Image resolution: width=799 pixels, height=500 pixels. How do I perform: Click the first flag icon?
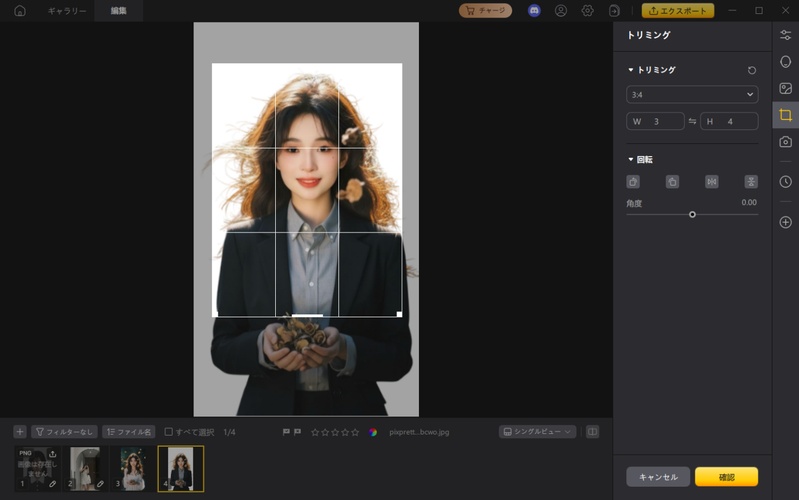[x=286, y=432]
